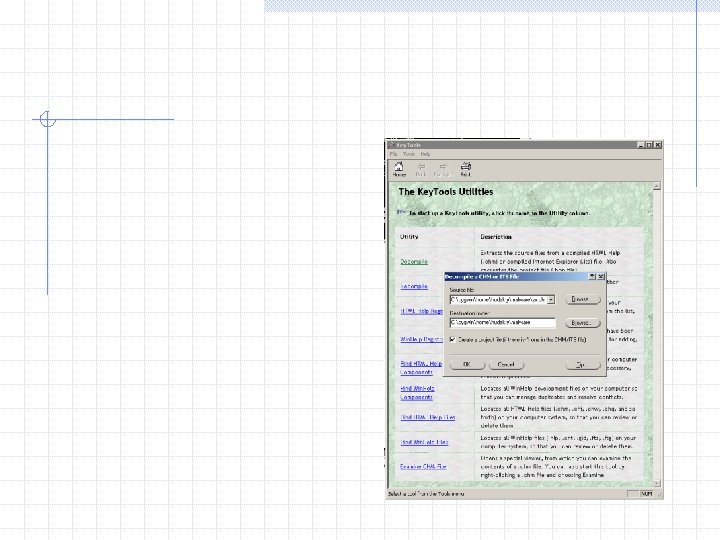
Task: Open the Decompile utility link
Action: pyautogui.click(x=414, y=261)
